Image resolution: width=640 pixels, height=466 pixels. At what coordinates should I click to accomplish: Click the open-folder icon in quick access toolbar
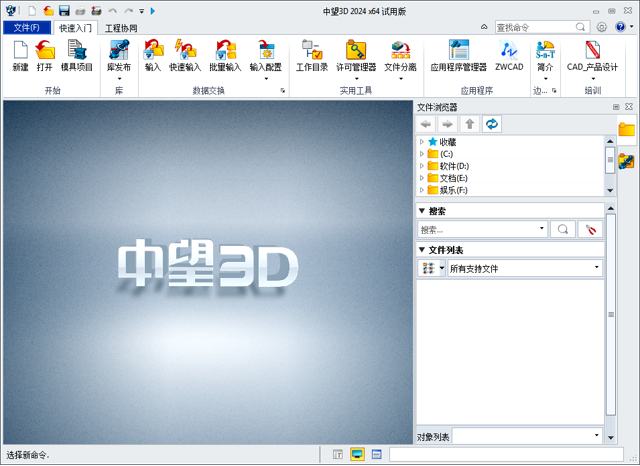tap(48, 11)
